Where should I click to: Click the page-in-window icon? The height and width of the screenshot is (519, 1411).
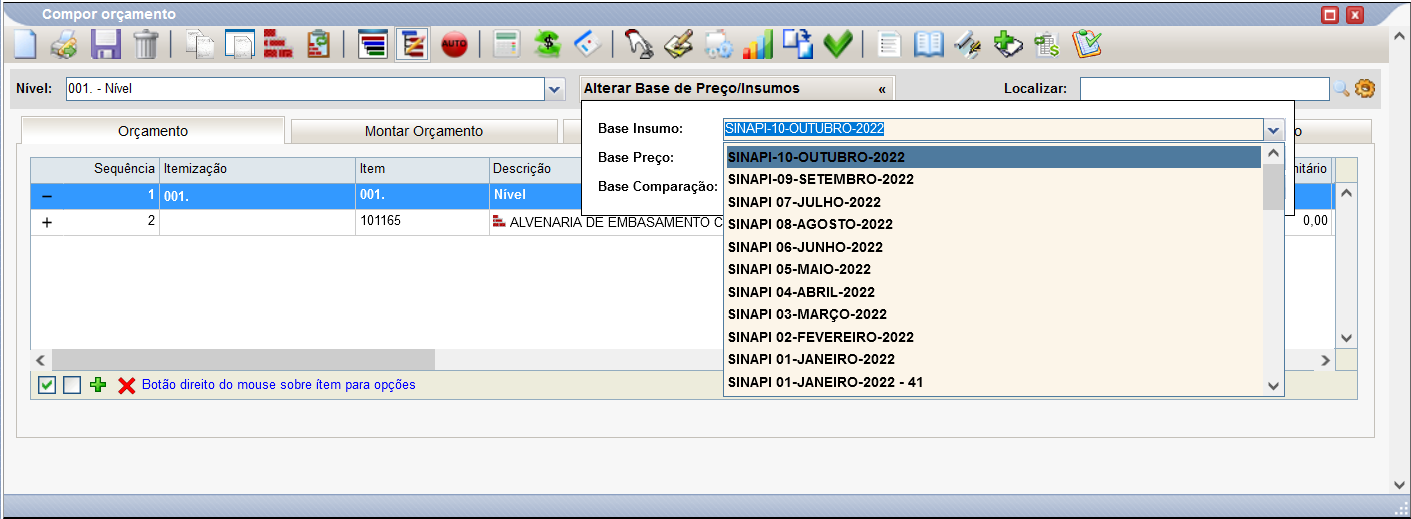pyautogui.click(x=239, y=44)
